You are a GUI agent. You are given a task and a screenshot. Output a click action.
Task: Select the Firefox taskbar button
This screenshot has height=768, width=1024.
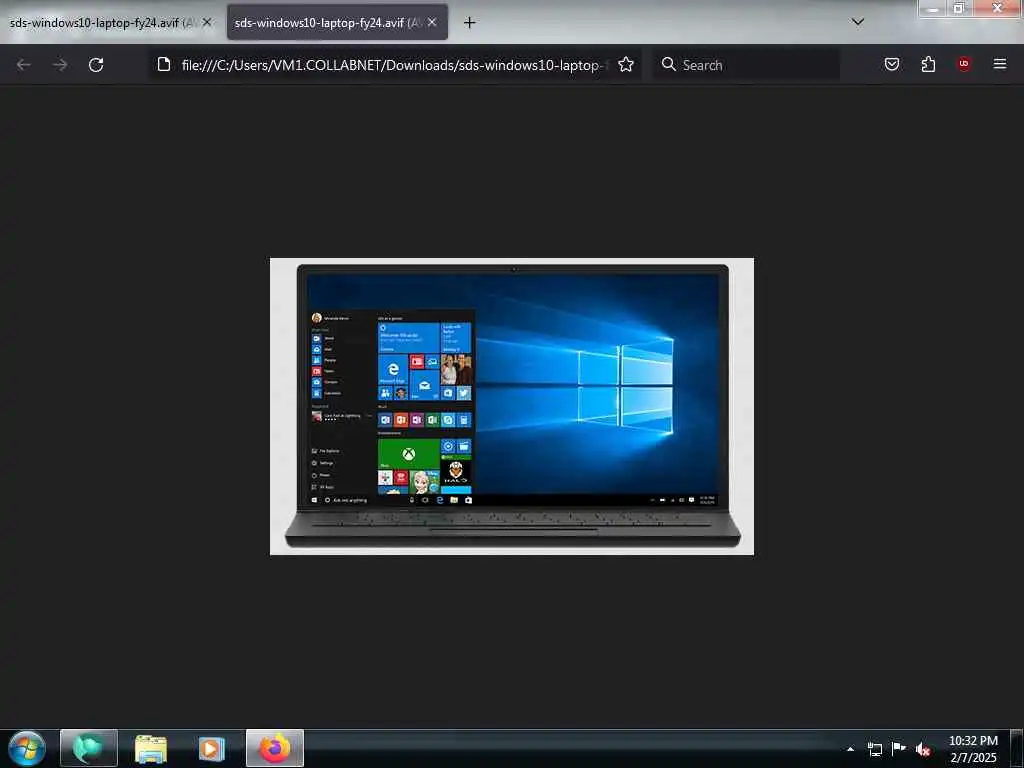275,748
